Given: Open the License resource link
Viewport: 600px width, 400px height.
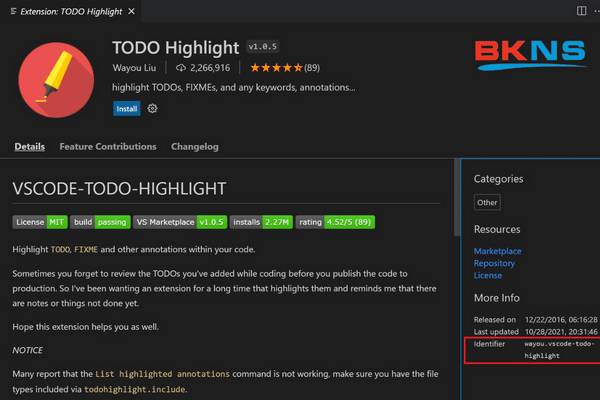Looking at the screenshot, I should [488, 276].
